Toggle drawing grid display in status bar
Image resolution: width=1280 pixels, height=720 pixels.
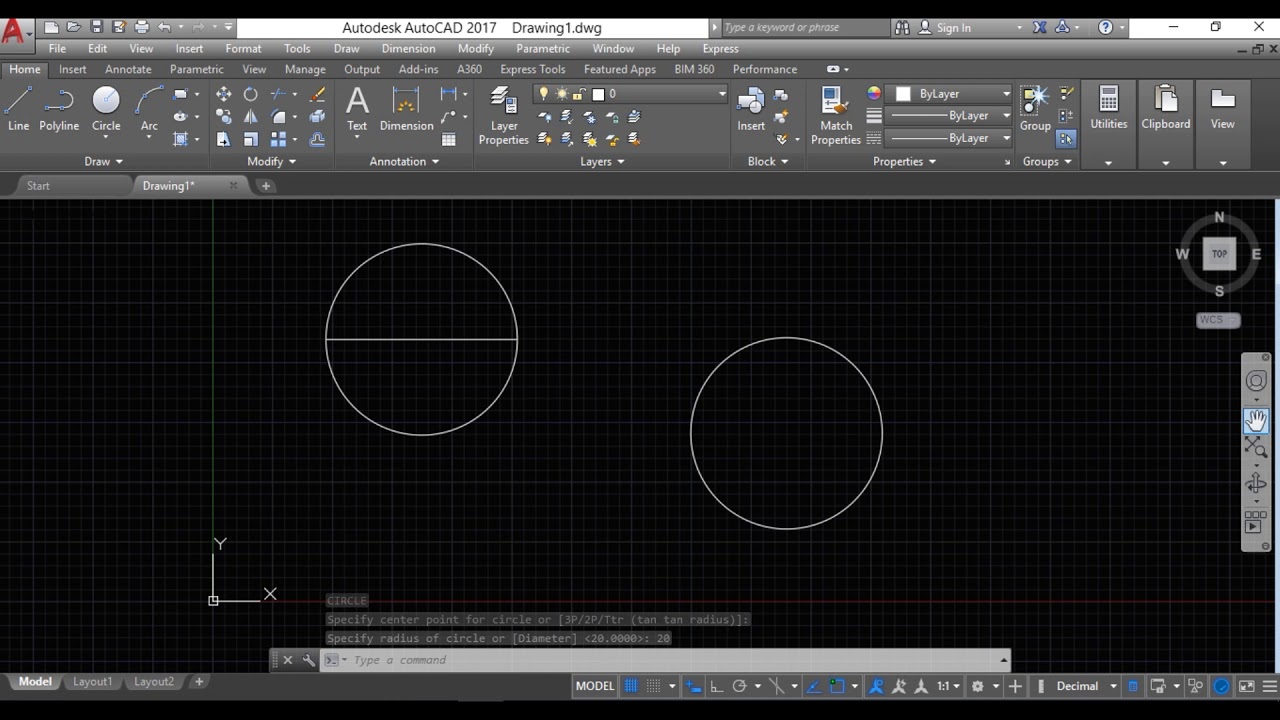(631, 686)
